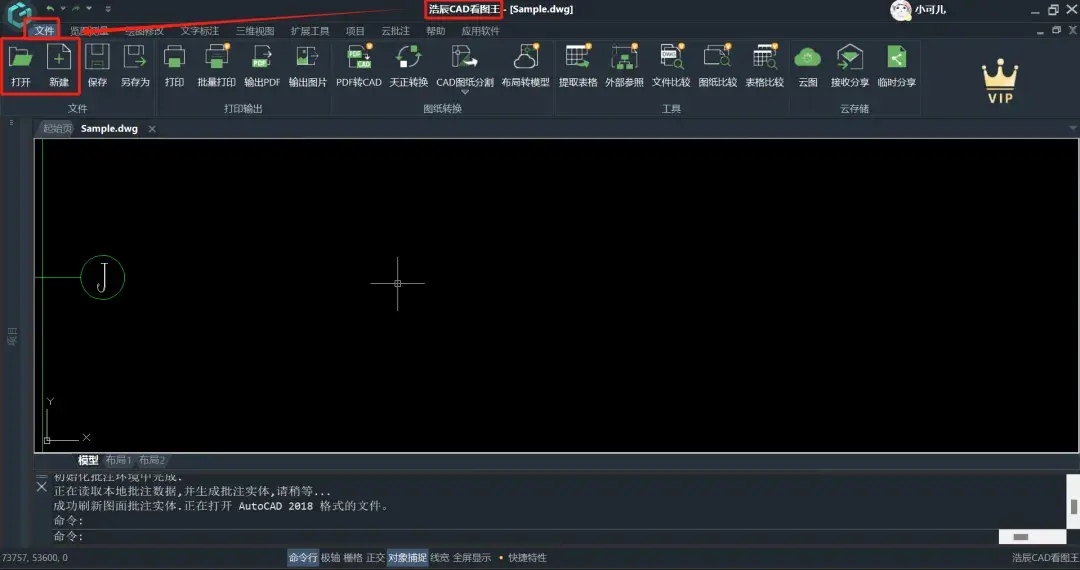The image size is (1080, 570).
Task: Click the 另存为 (Save As) icon
Action: pyautogui.click(x=134, y=57)
